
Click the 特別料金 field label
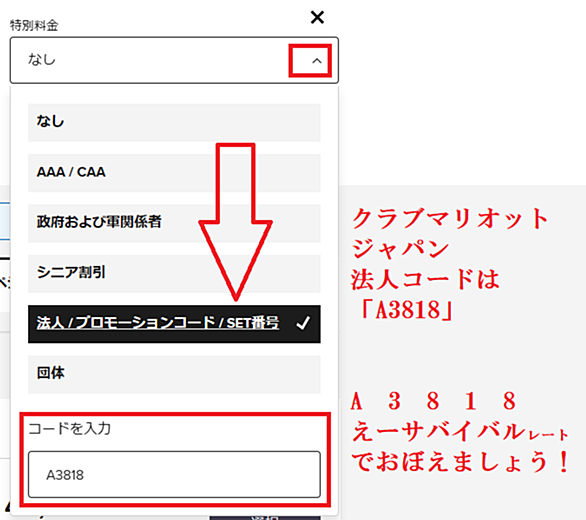[x=34, y=25]
